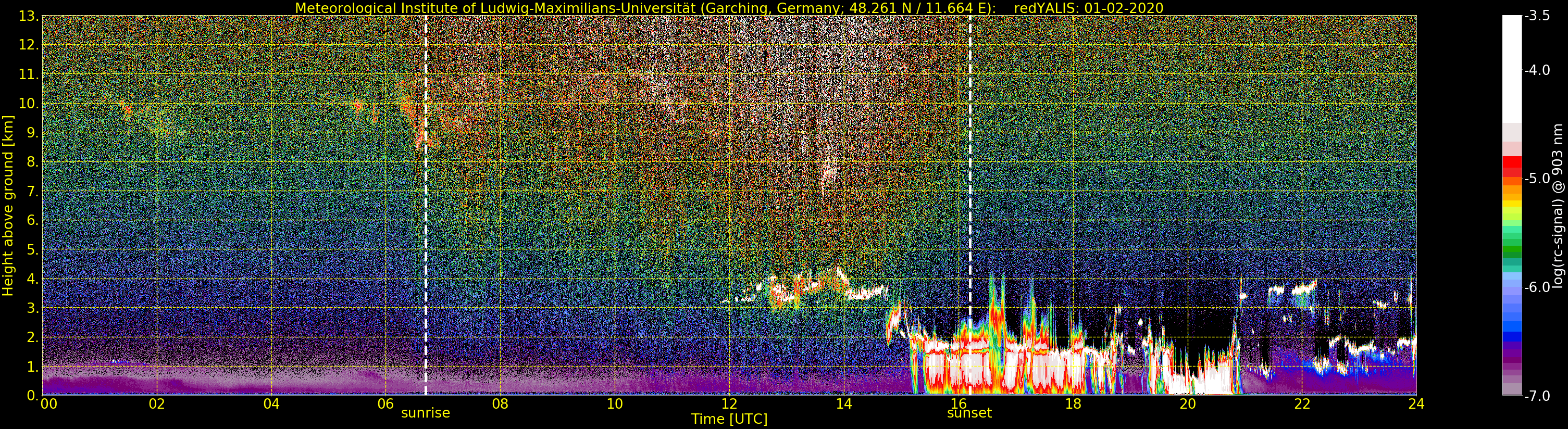Click the colorbar tick label '-6.0'
This screenshot has width=1568, height=429.
[x=1537, y=287]
